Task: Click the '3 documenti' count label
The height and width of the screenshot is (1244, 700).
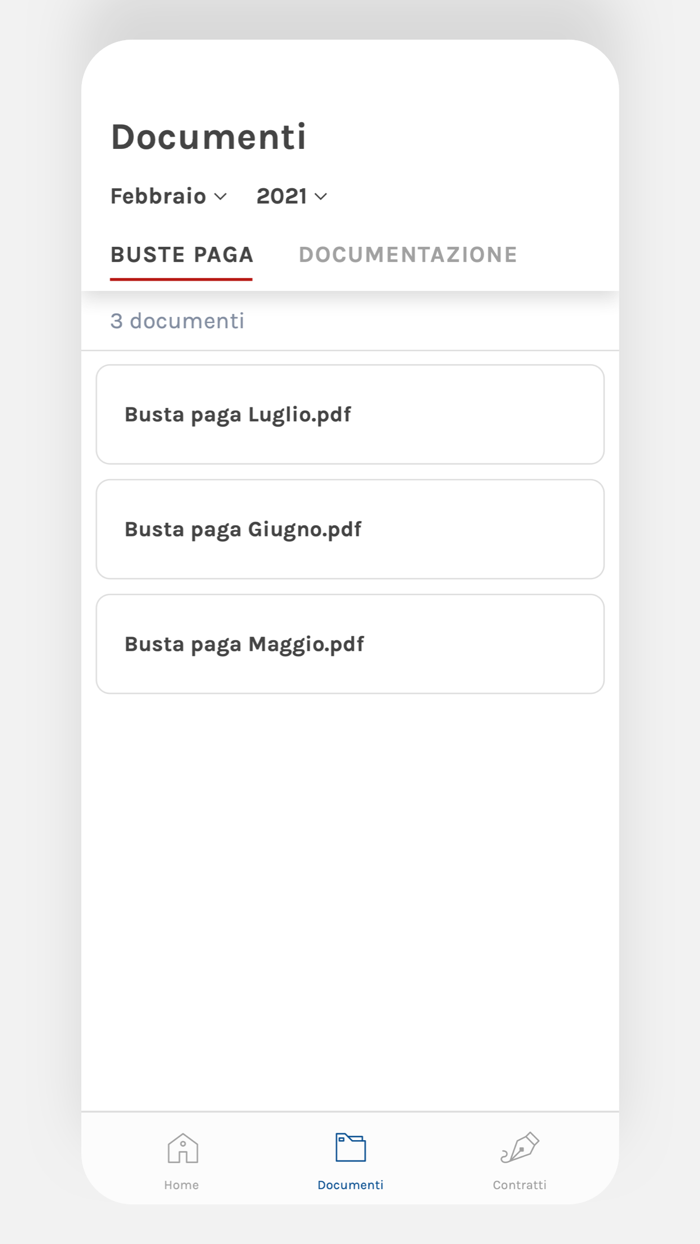Action: click(x=177, y=321)
